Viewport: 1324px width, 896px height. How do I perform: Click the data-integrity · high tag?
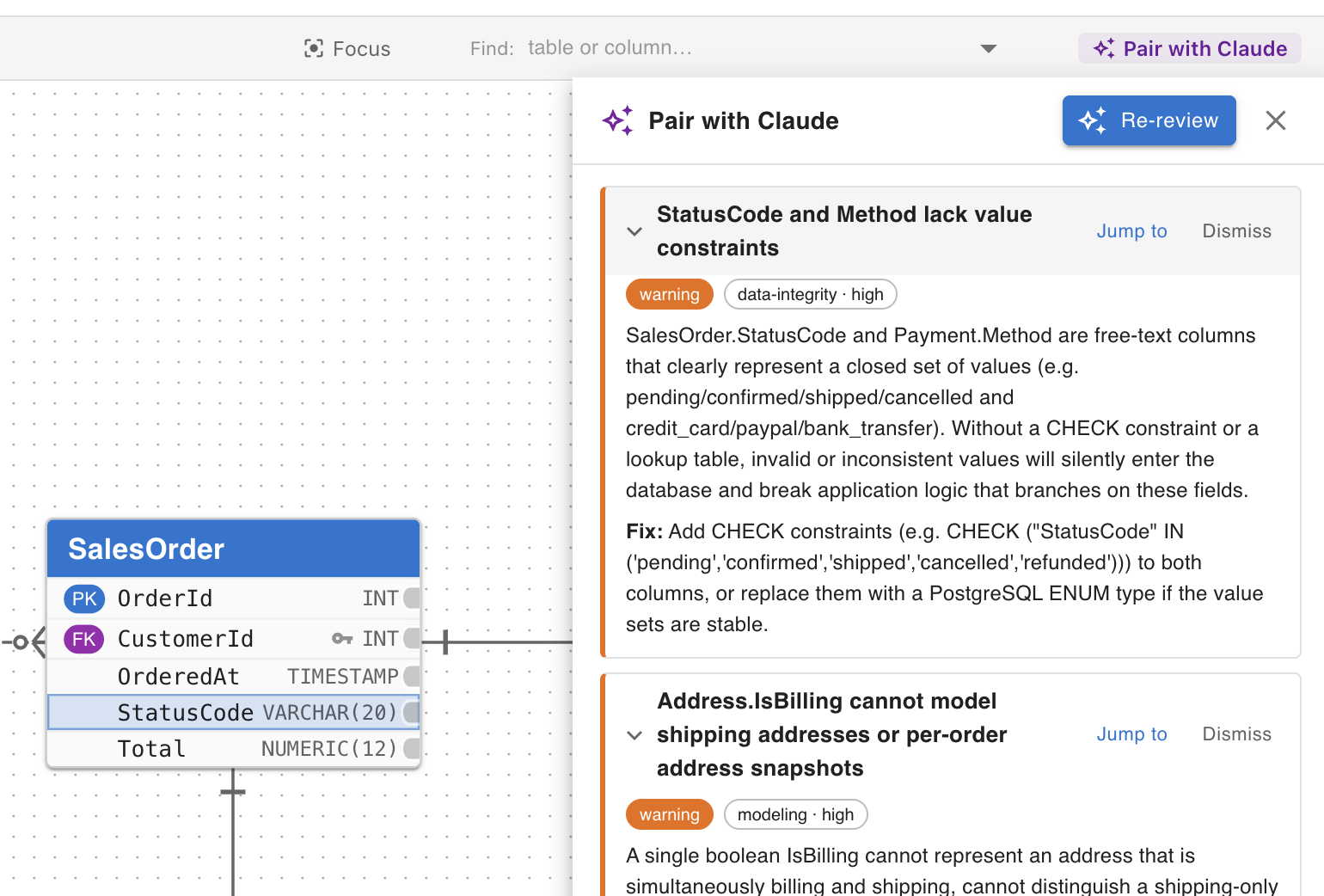coord(811,294)
